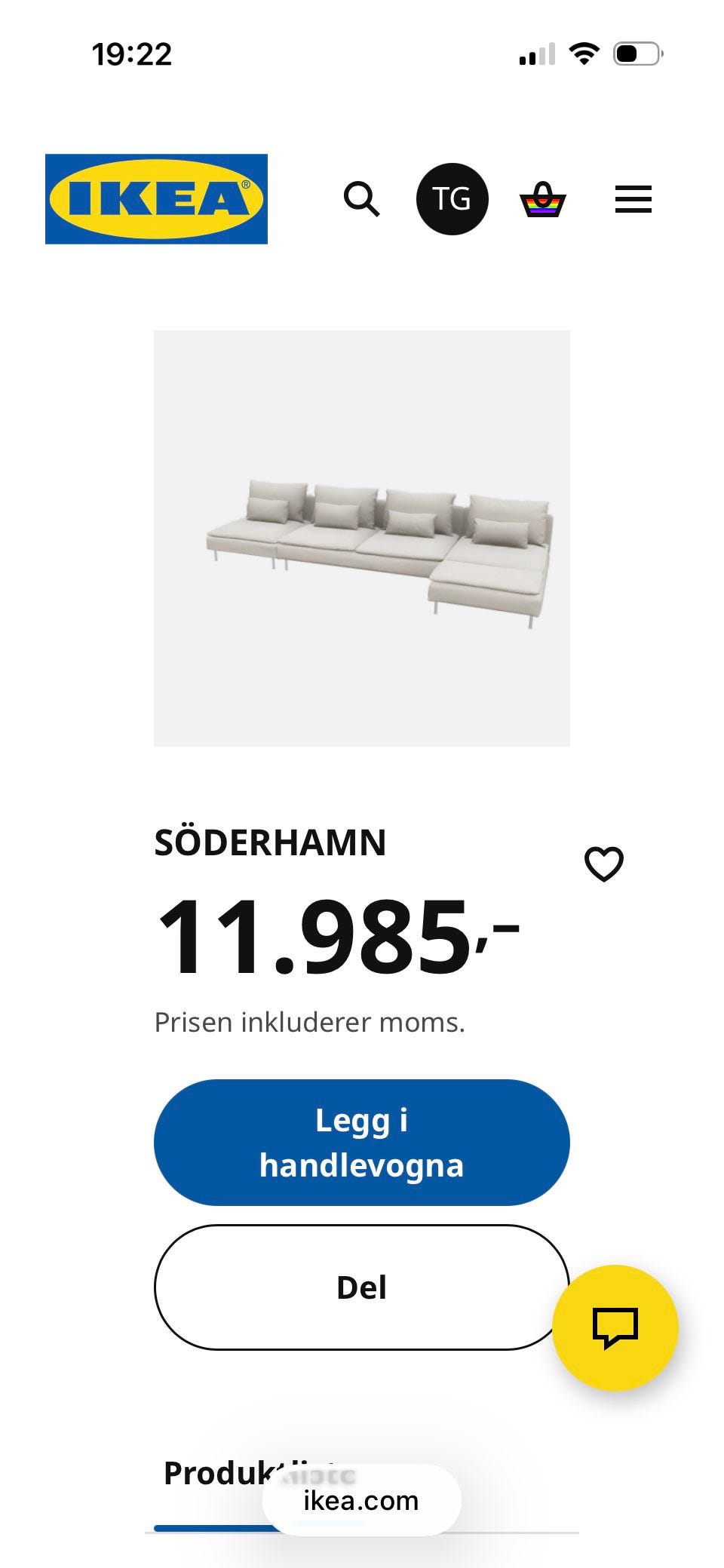724x1568 pixels.
Task: Click the Legg i handlevogna button
Action: tap(362, 1142)
